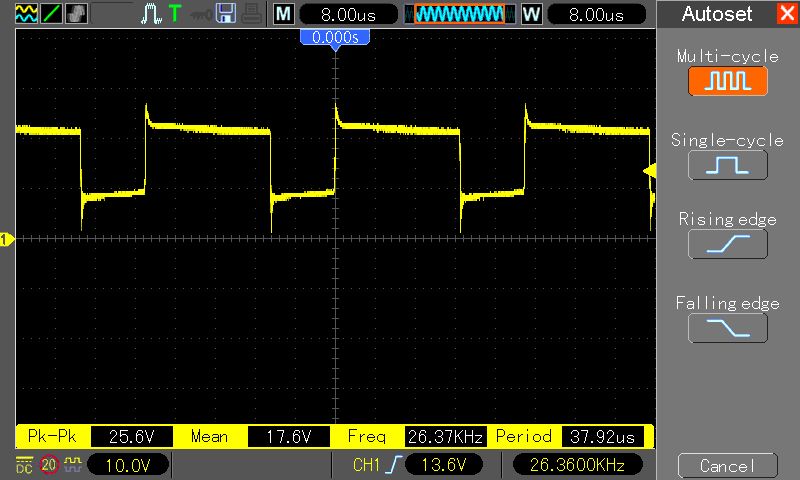
Task: Select Single-cycle autoset mode
Action: point(727,164)
